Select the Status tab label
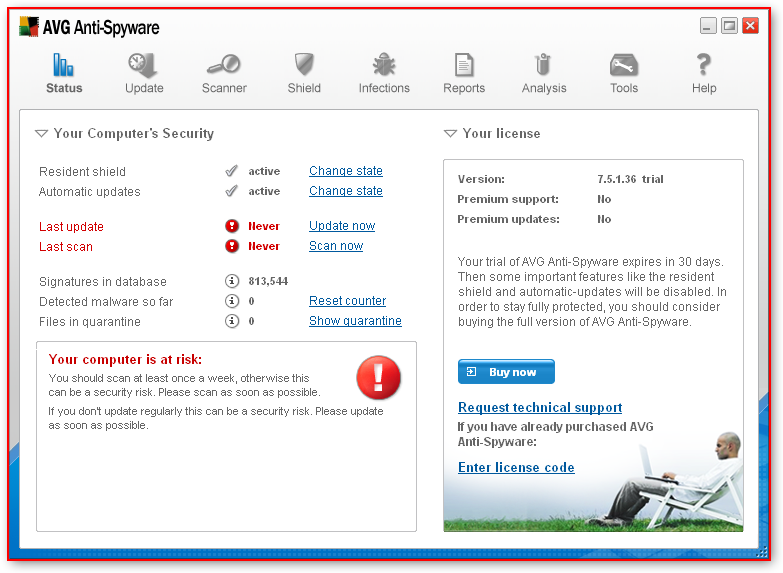Screen dimensions: 783x573 click(x=64, y=88)
